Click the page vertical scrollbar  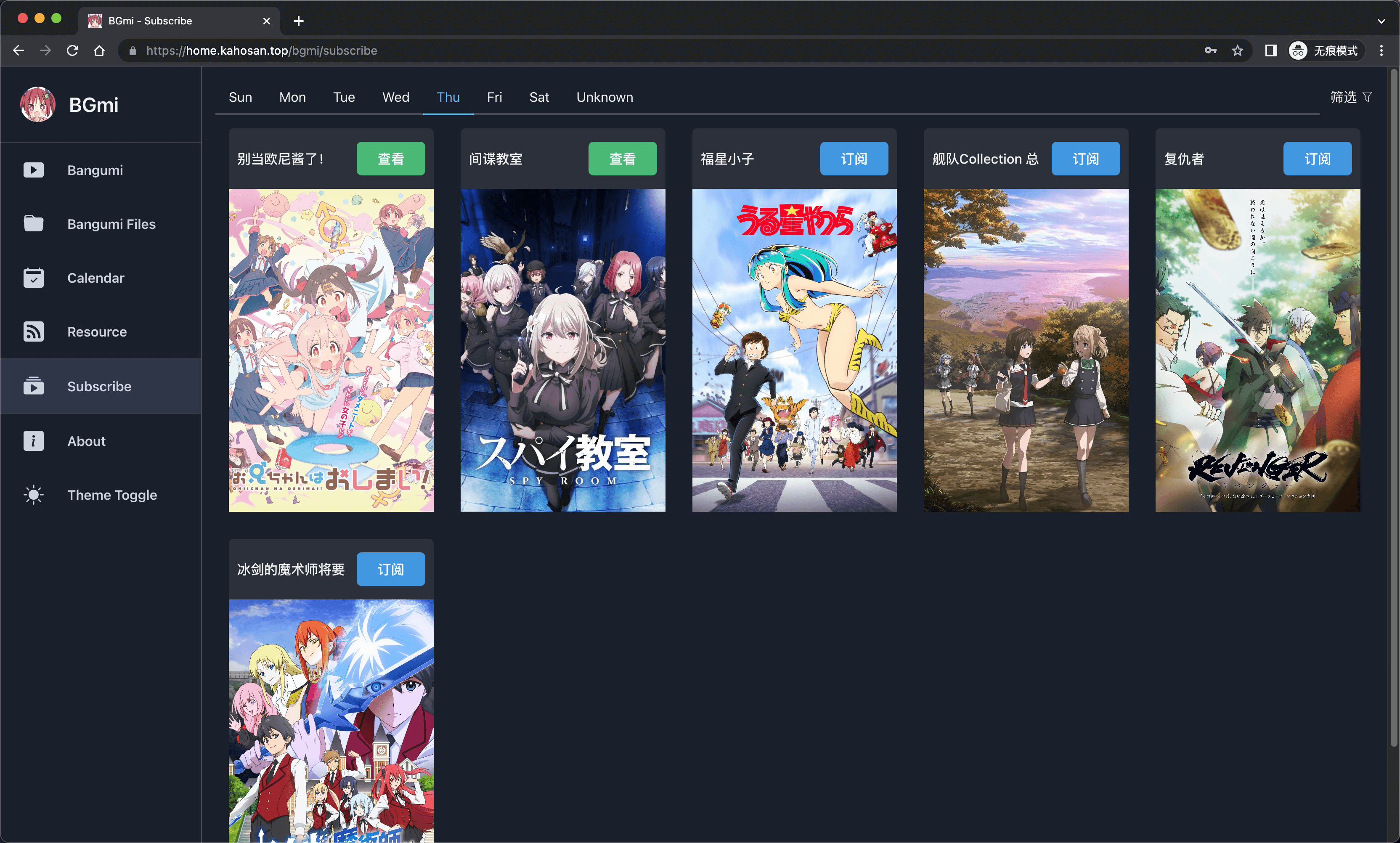coord(1393,398)
